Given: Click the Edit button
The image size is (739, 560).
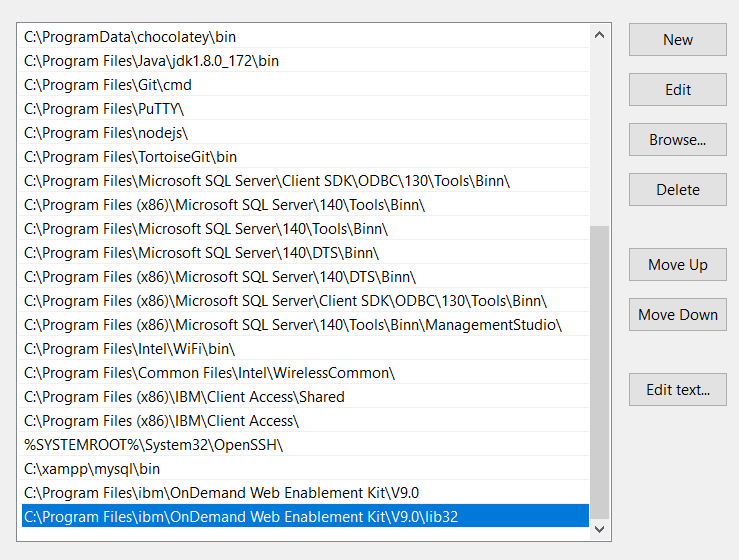Looking at the screenshot, I should [678, 90].
